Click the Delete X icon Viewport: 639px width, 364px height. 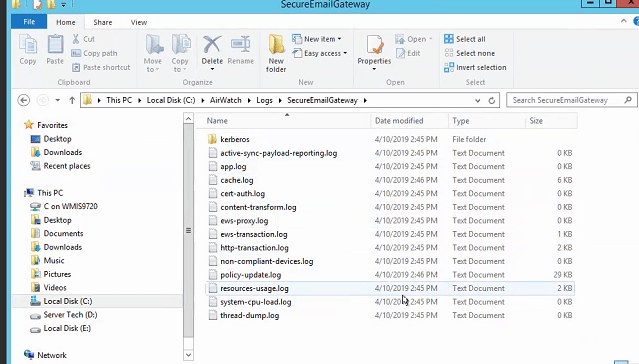tap(212, 44)
